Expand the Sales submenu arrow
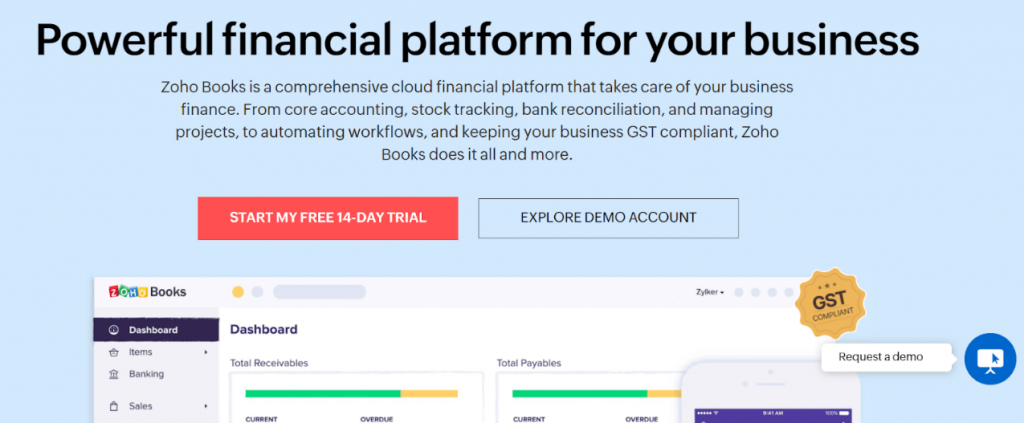Image resolution: width=1024 pixels, height=423 pixels. (206, 406)
